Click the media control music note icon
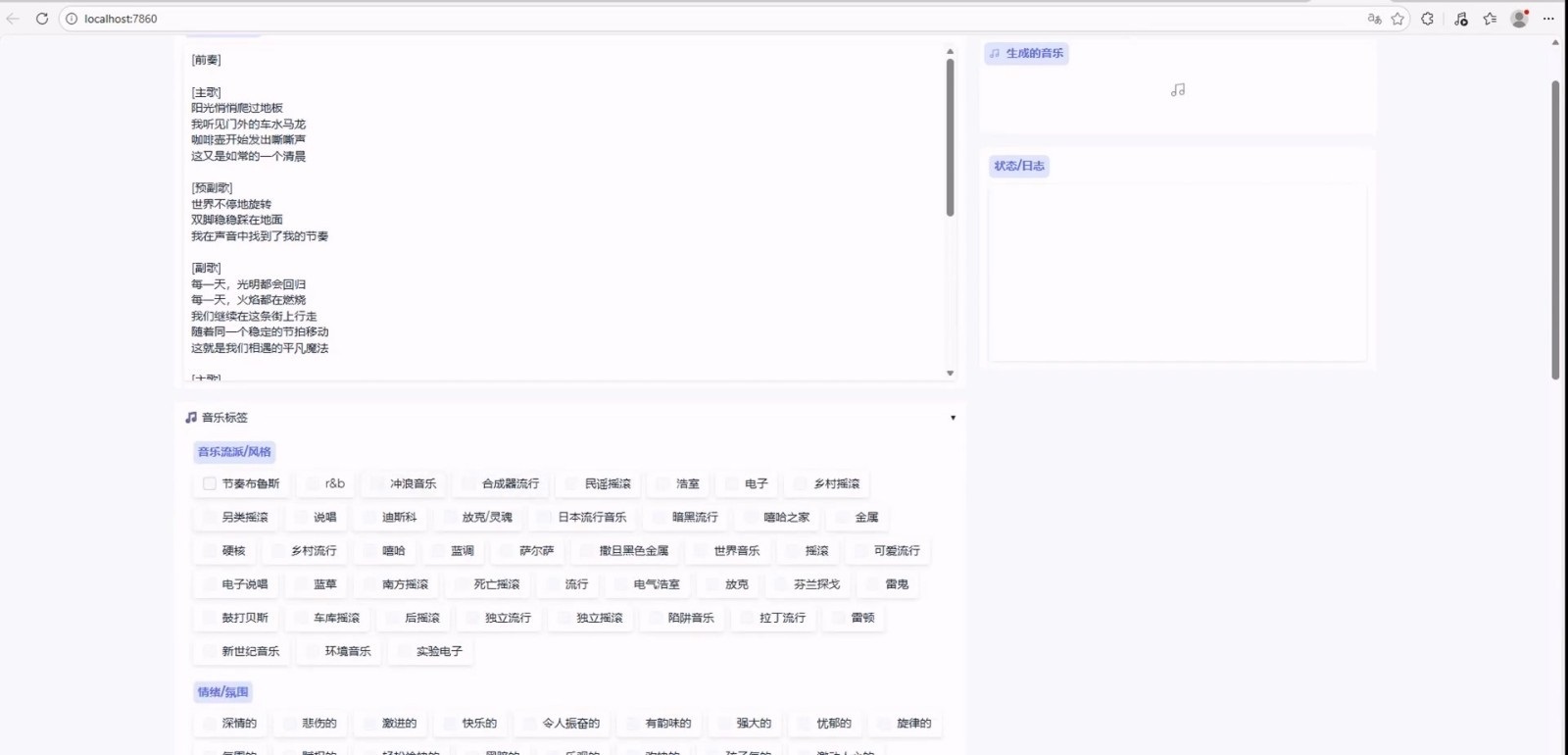Screen dimensions: 1568x755 [1461, 19]
